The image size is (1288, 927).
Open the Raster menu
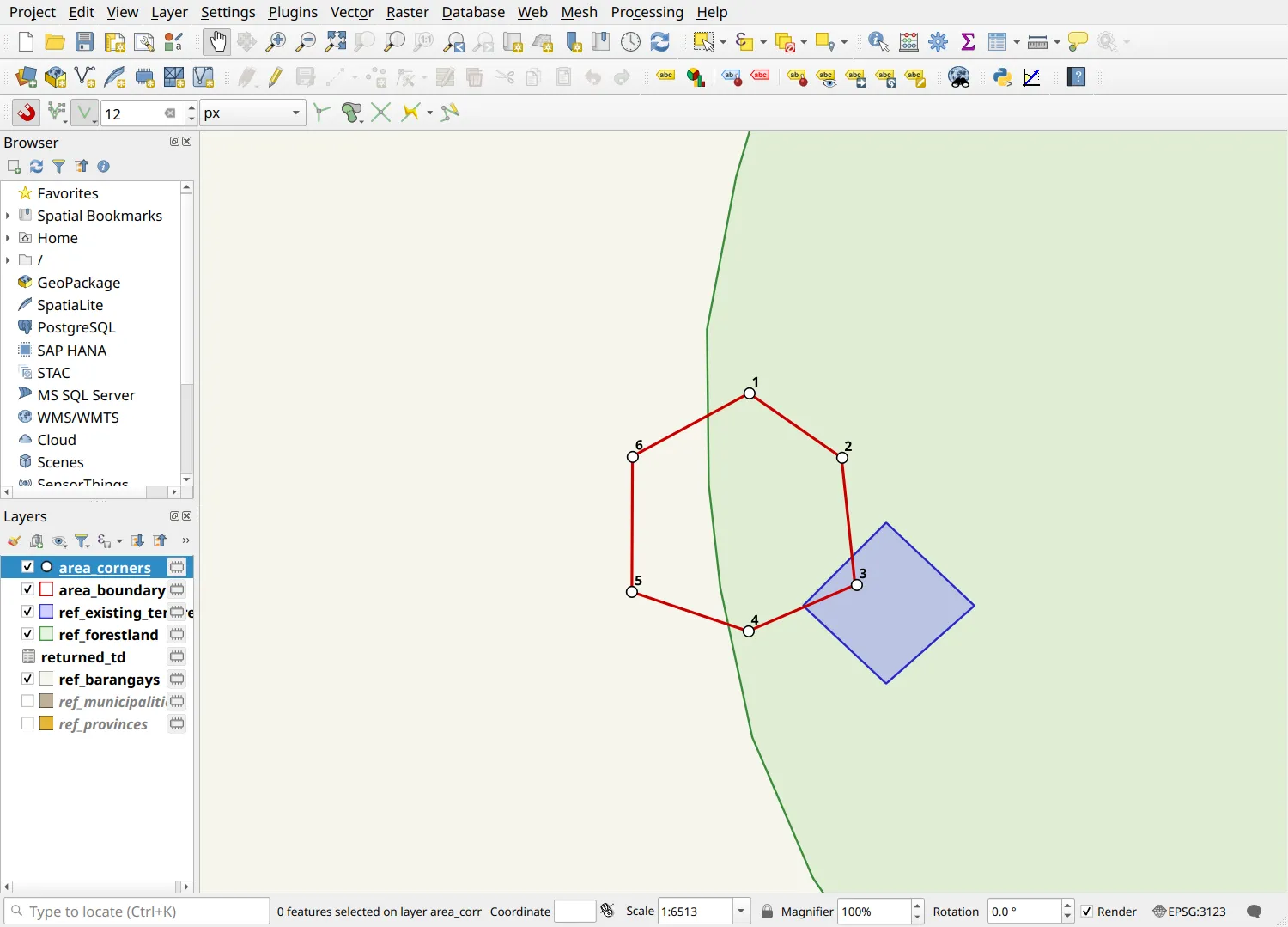(x=407, y=12)
